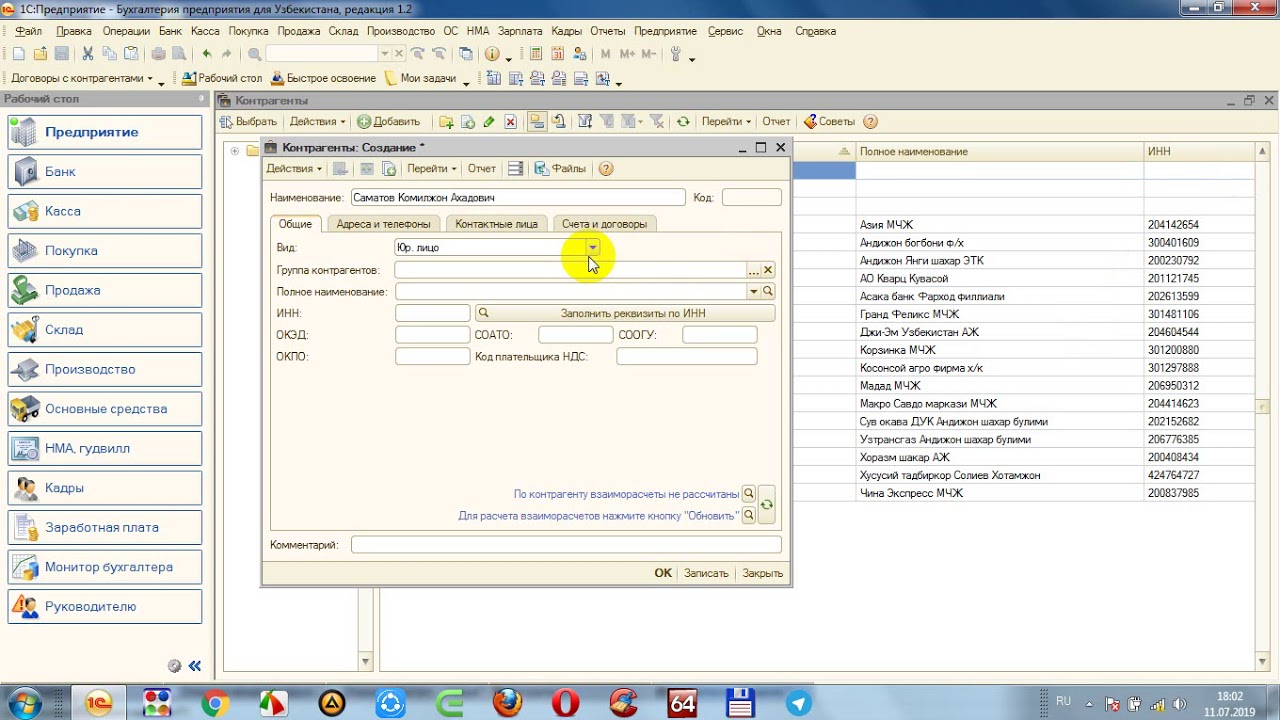The image size is (1280, 720).
Task: Click the Советы button
Action: [829, 122]
